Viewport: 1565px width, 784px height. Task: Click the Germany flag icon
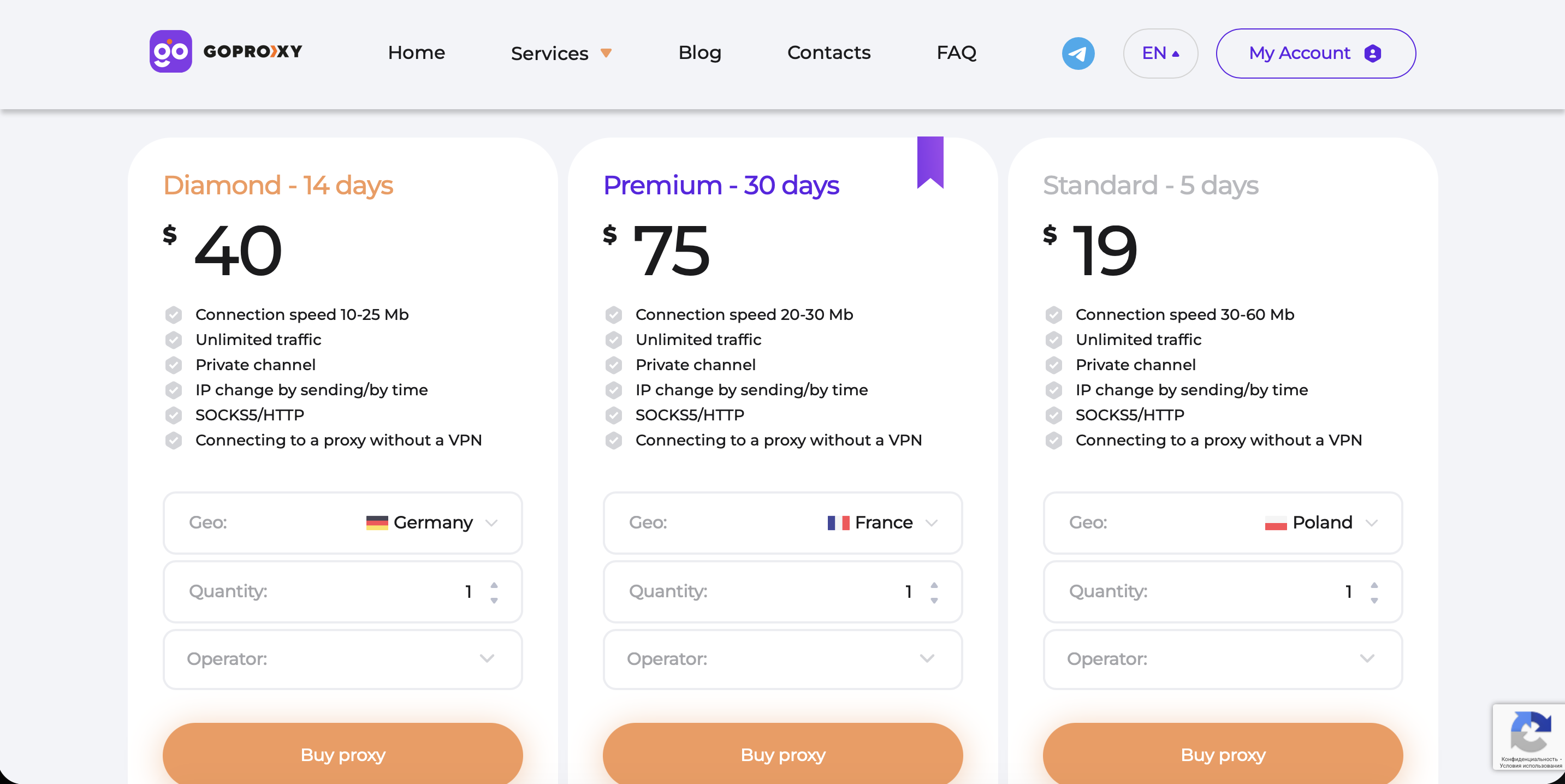coord(377,523)
